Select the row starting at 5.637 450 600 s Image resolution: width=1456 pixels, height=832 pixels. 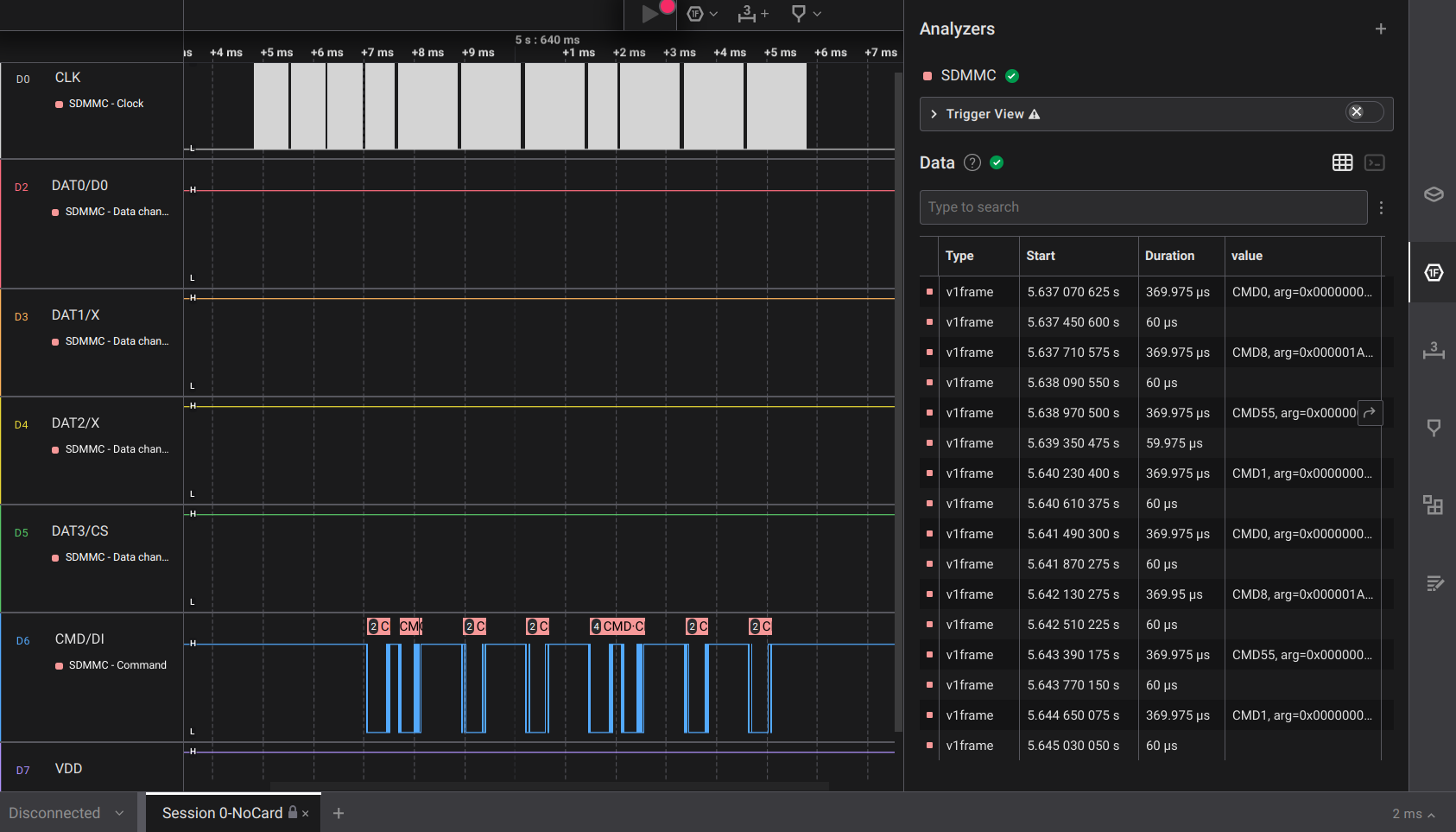tap(1157, 322)
